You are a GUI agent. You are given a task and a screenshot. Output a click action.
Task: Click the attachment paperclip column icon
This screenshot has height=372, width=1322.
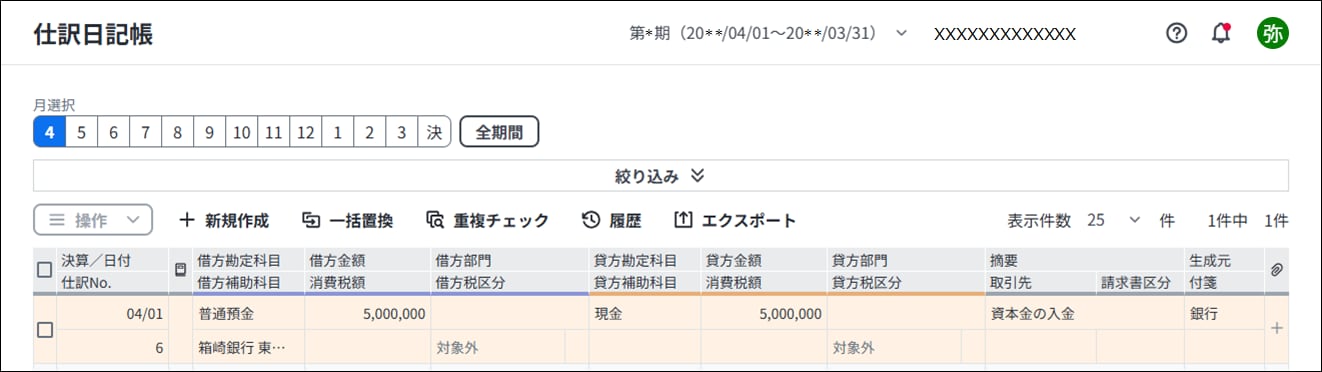1276,270
